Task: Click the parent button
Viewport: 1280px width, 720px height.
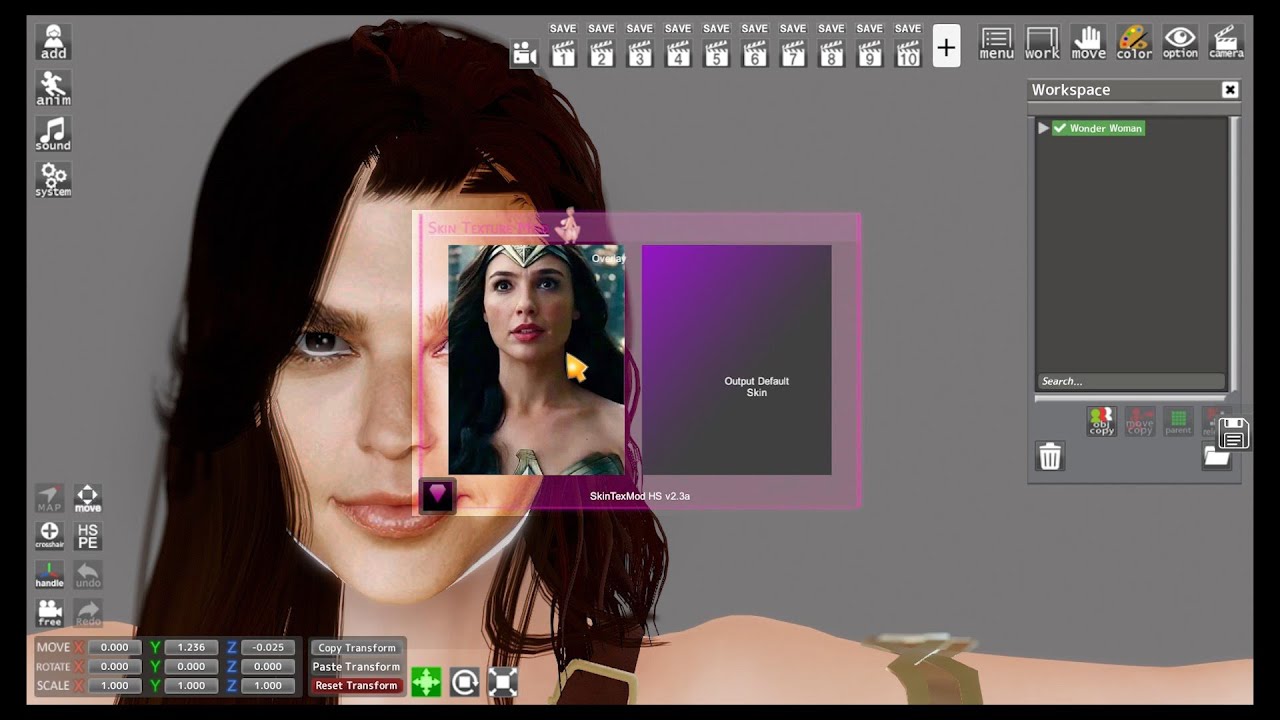Action: pyautogui.click(x=1178, y=421)
